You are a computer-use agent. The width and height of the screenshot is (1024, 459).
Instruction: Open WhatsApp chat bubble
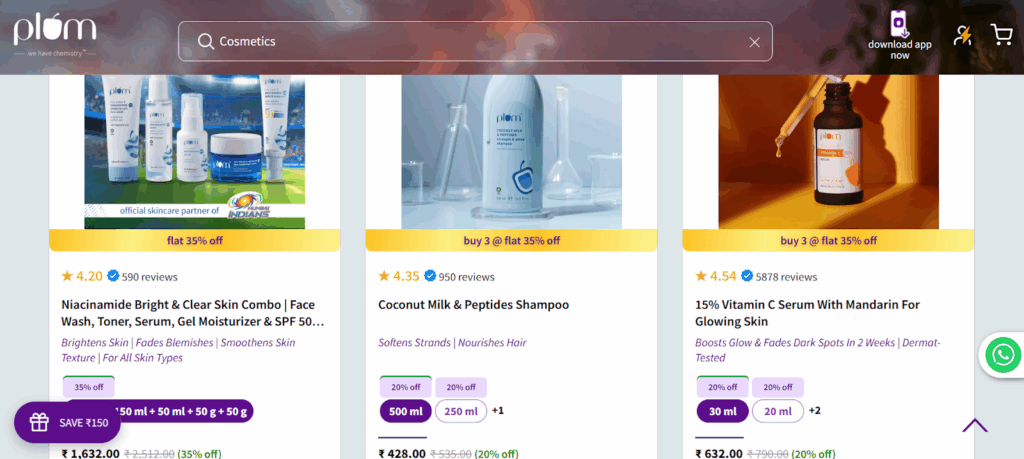1002,355
